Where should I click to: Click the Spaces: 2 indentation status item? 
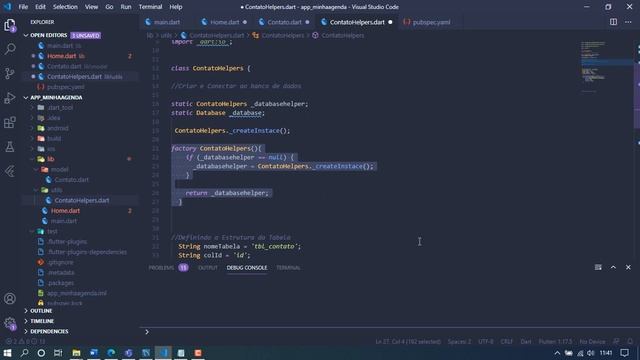pos(459,341)
